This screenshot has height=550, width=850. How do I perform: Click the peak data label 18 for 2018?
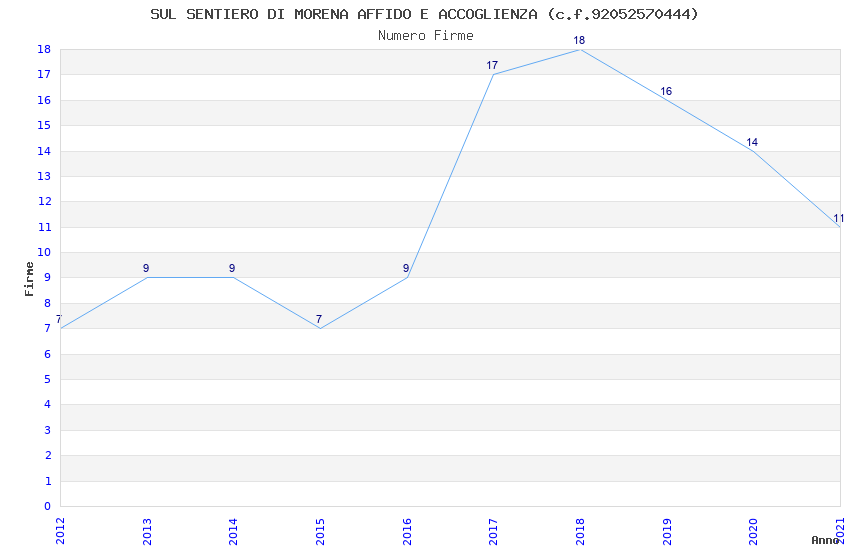click(x=579, y=40)
